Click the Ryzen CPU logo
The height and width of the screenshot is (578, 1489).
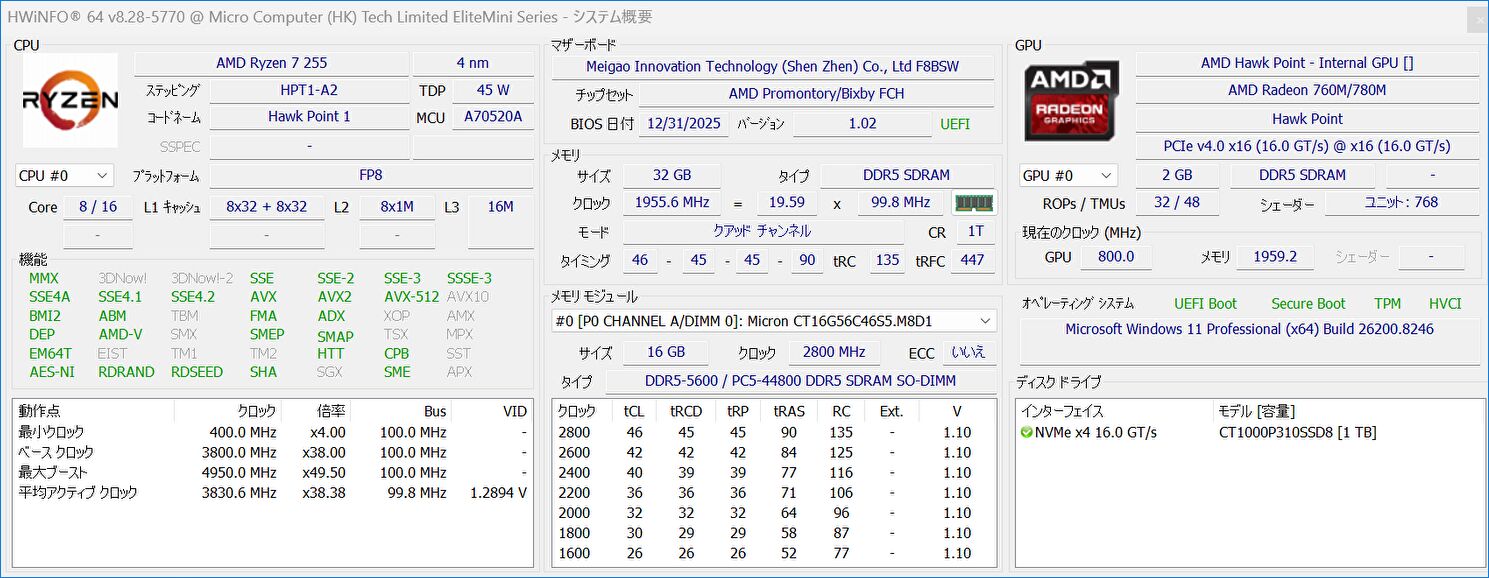[70, 100]
